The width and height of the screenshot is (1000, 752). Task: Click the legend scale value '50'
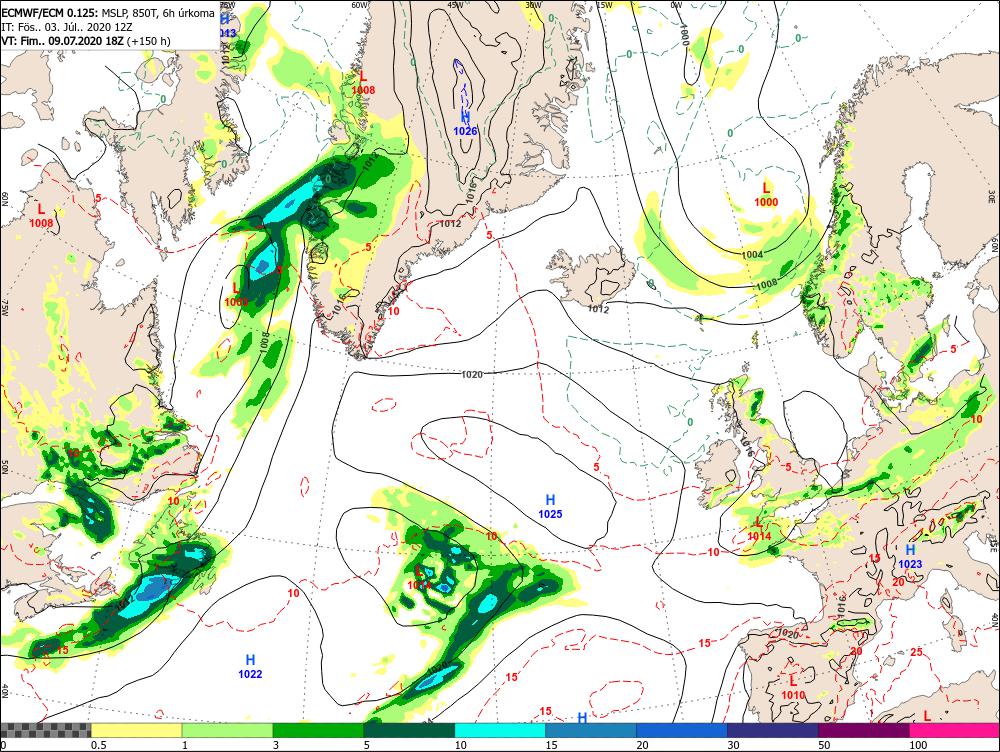(825, 745)
